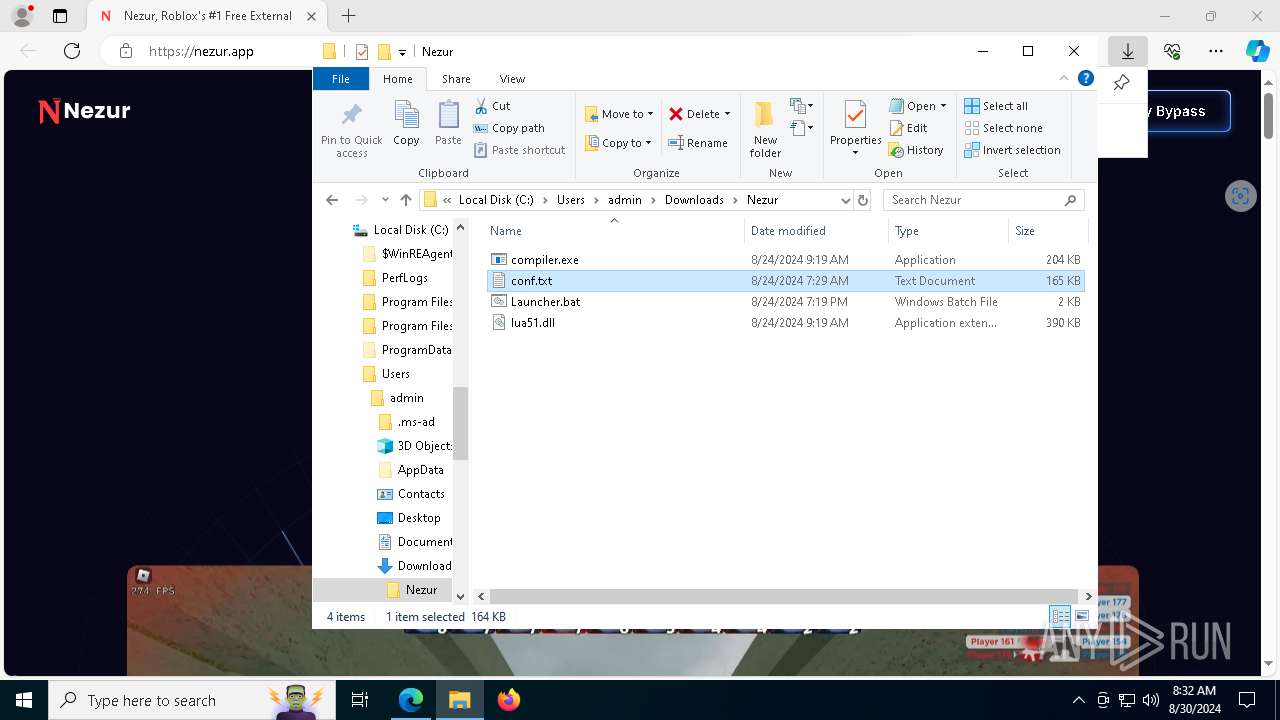Show file History
This screenshot has width=1280, height=720.
(x=916, y=150)
